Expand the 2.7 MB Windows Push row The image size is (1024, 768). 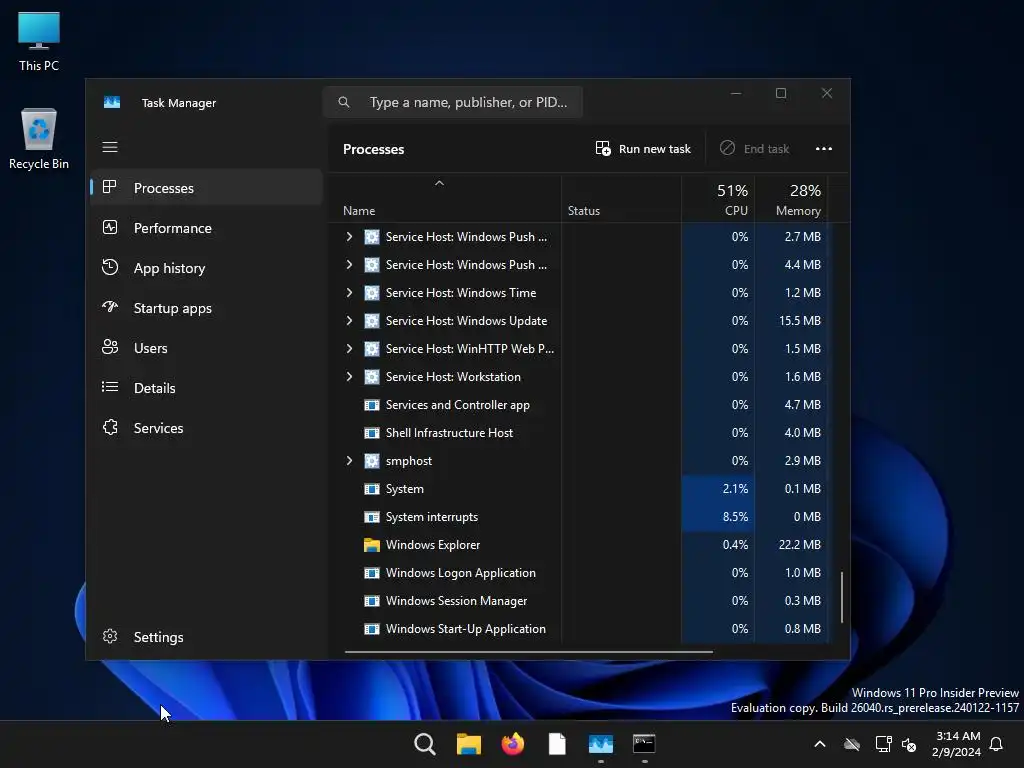point(349,236)
